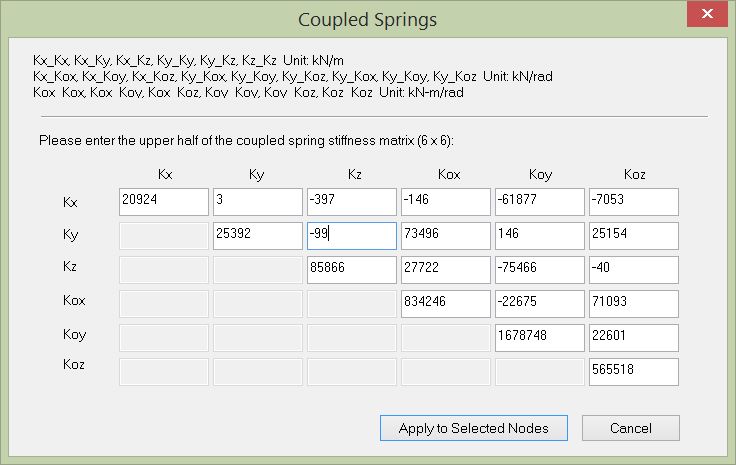The image size is (736, 465).
Task: Click the Koz column header label
Action: click(635, 175)
